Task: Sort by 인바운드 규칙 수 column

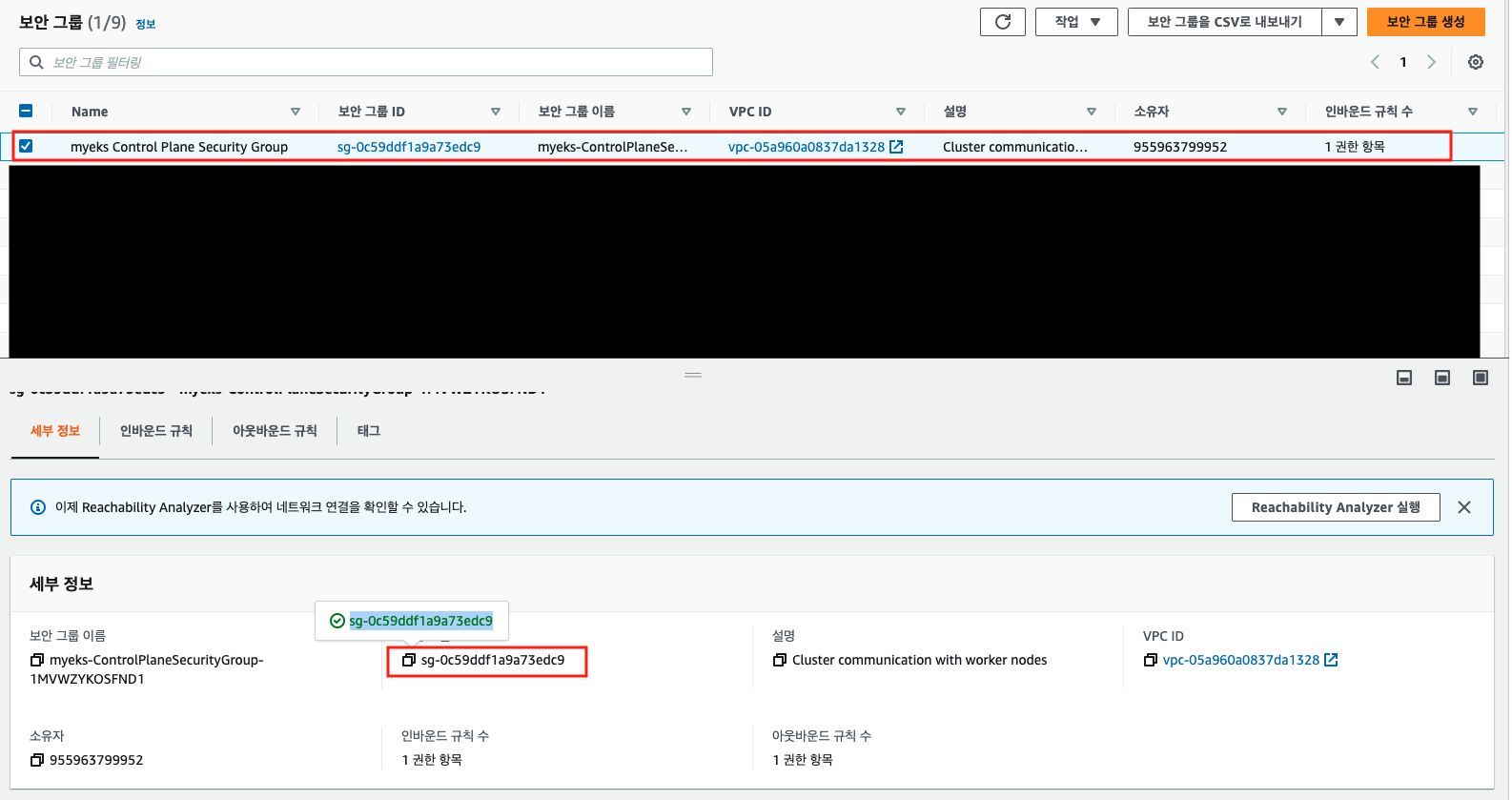Action: [x=1473, y=112]
